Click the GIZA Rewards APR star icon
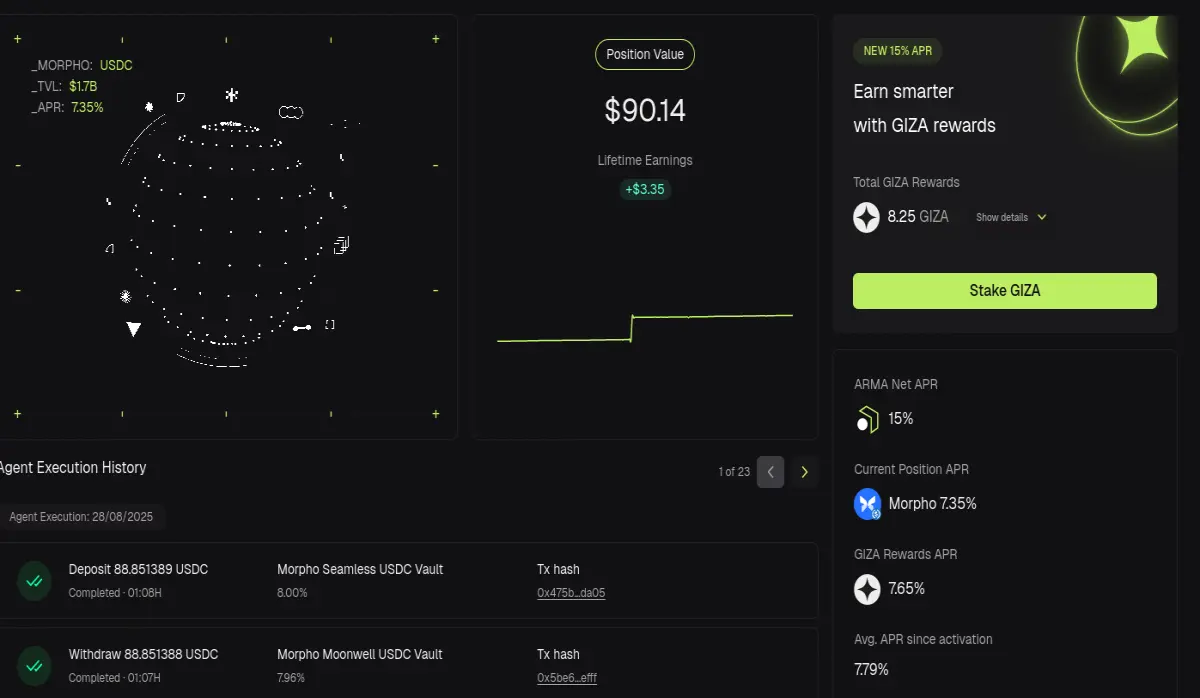Image resolution: width=1200 pixels, height=698 pixels. tap(867, 589)
